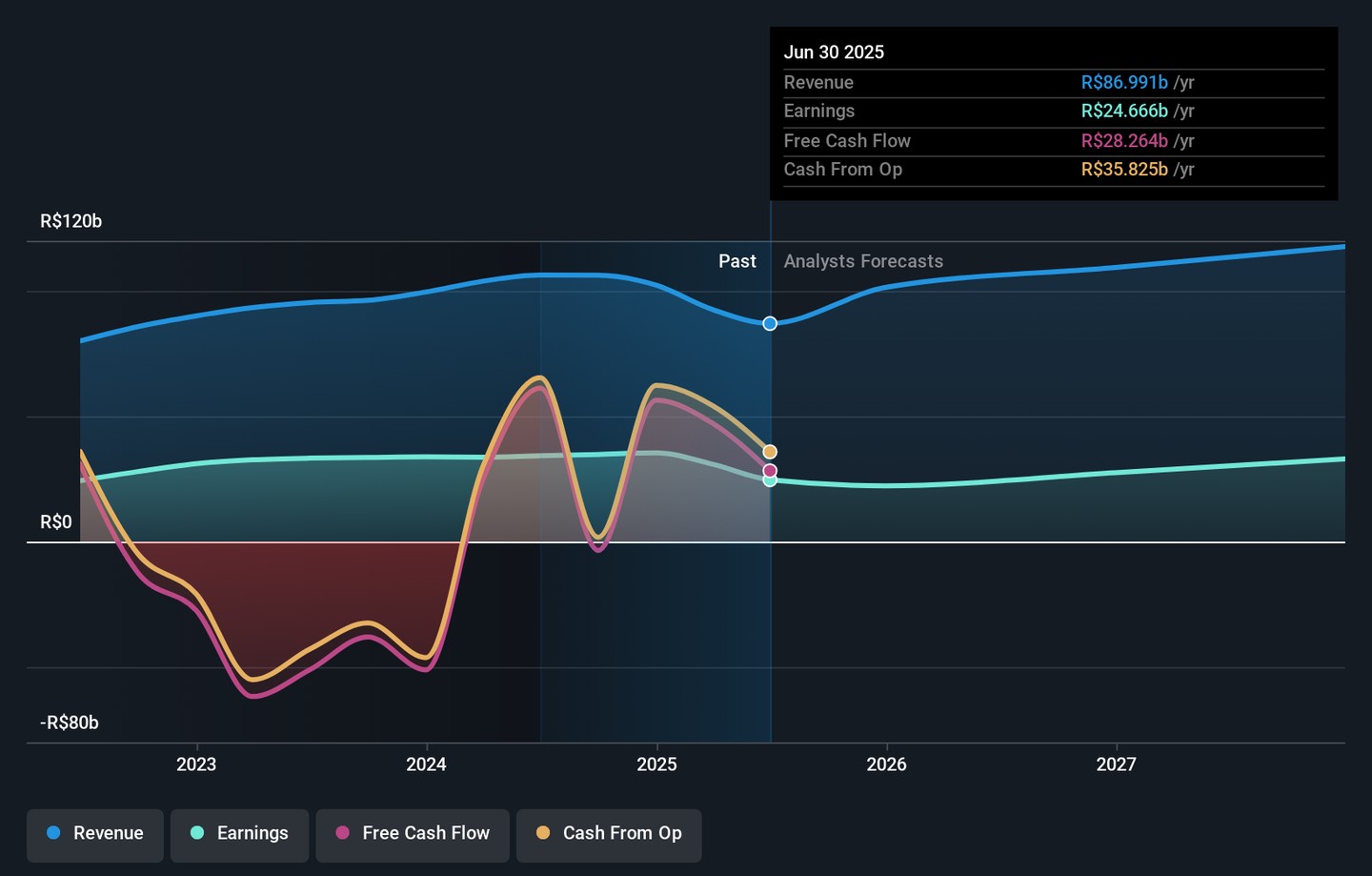Click the Analysts Forecasts section label
The image size is (1372, 876).
[863, 261]
